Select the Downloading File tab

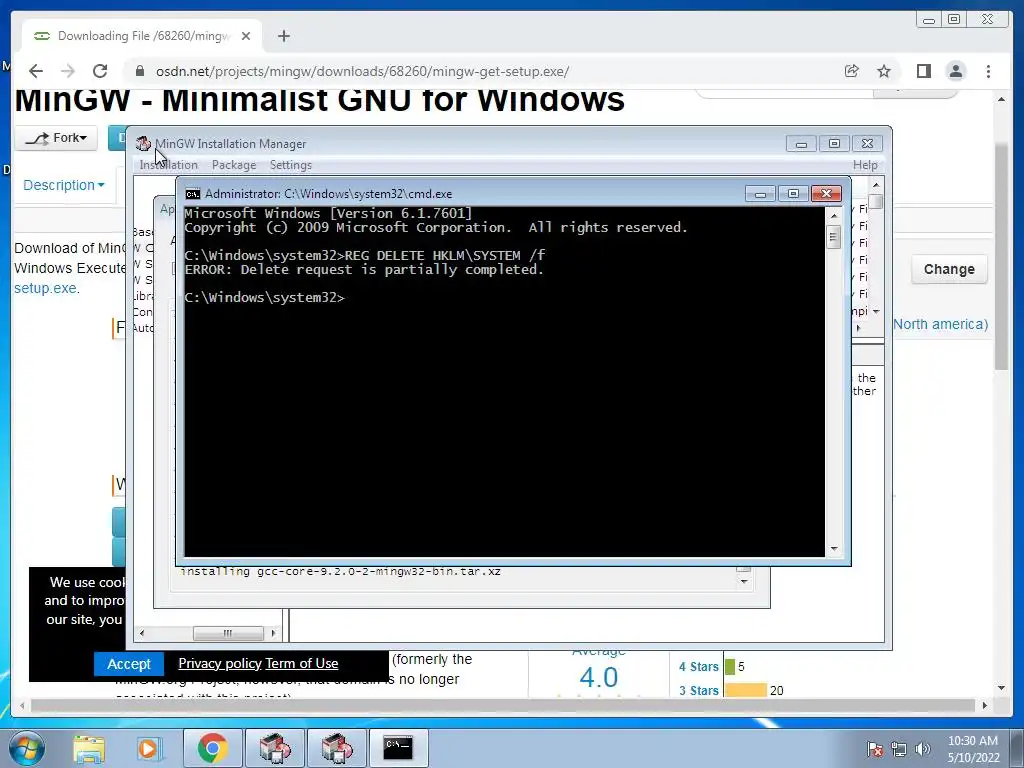coord(142,36)
